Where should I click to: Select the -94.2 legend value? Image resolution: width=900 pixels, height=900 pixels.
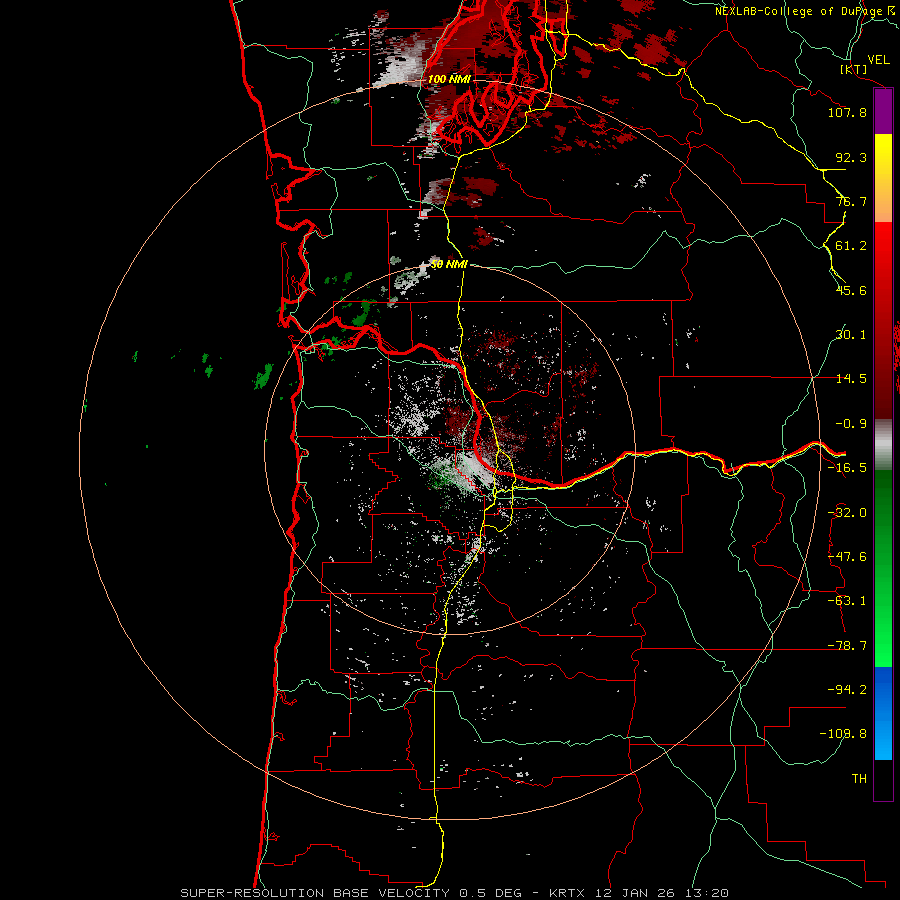(x=847, y=689)
